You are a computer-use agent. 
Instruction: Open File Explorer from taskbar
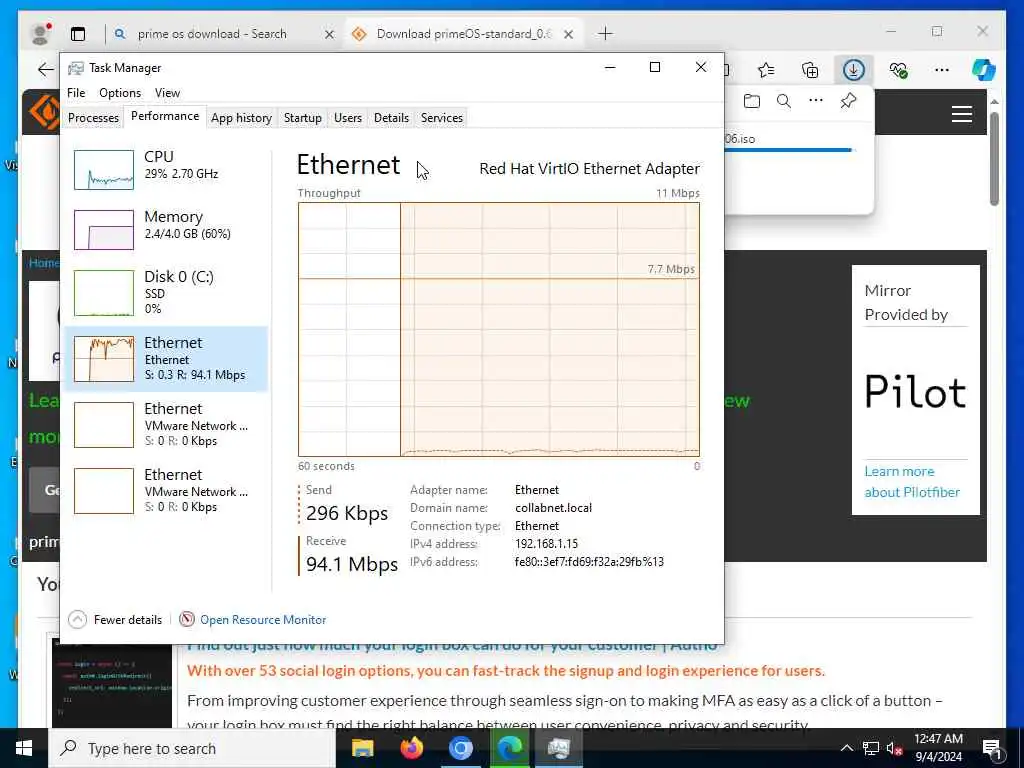(362, 748)
